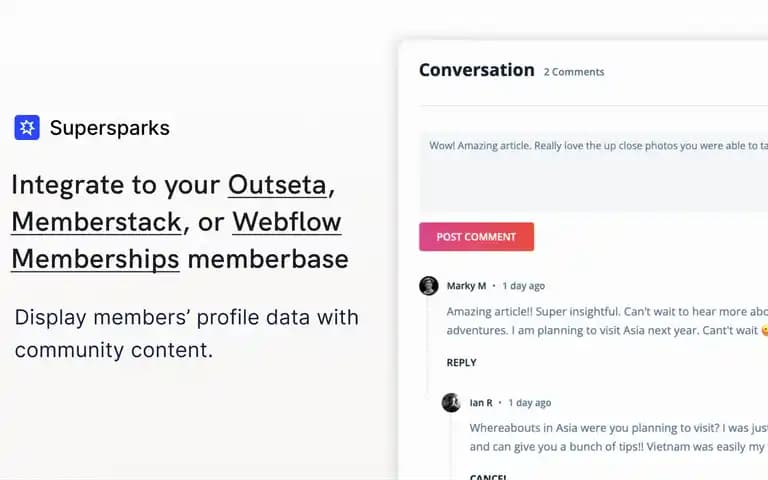Click the Supersparks brand name
This screenshot has width=768, height=480.
click(110, 128)
